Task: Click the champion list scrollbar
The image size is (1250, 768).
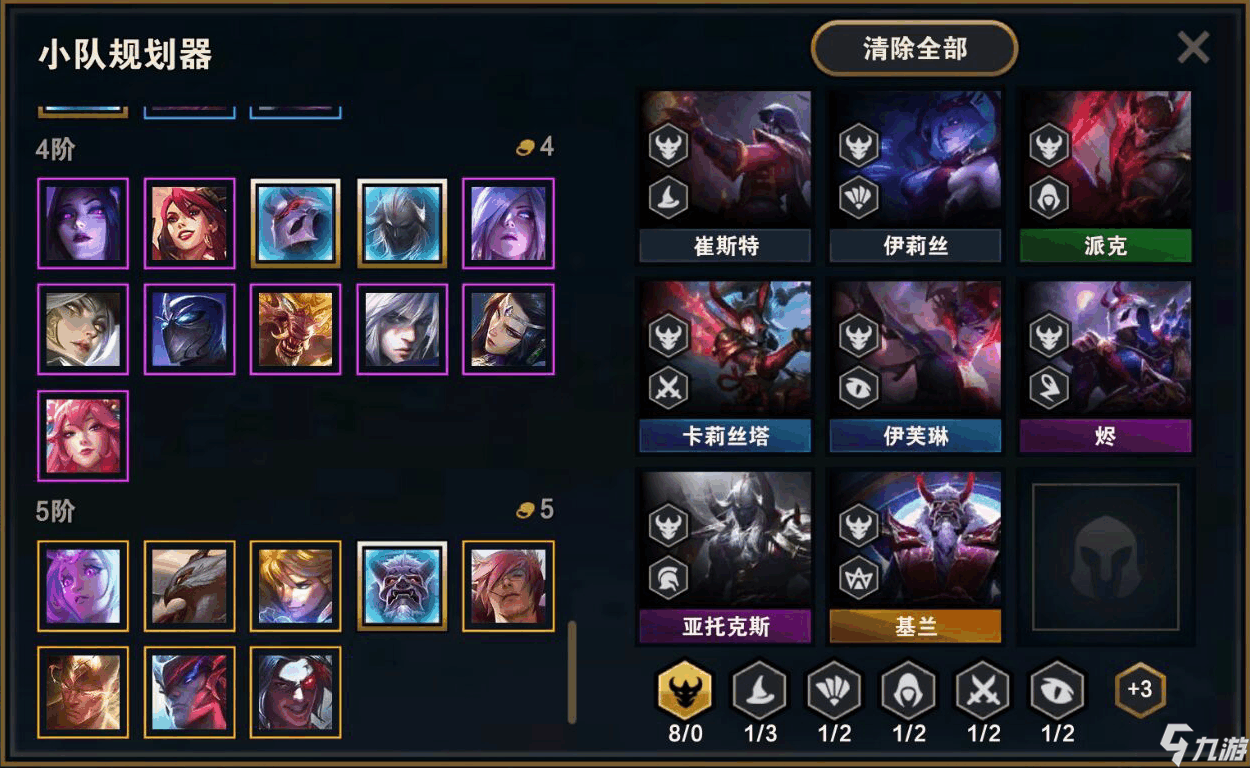Action: [x=572, y=672]
